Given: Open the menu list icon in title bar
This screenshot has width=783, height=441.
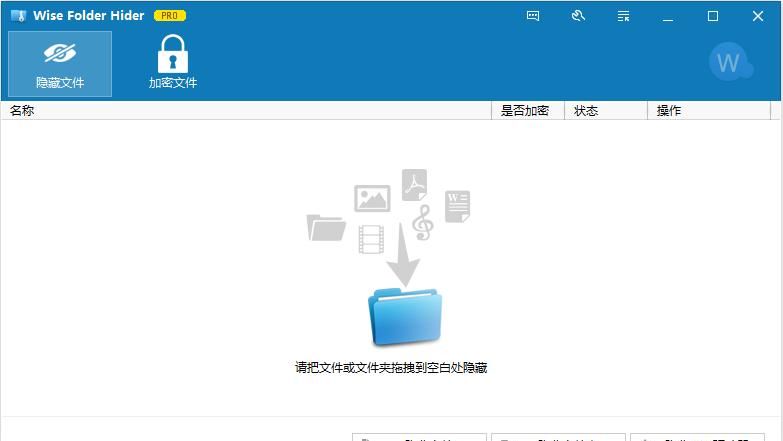Looking at the screenshot, I should click(623, 16).
